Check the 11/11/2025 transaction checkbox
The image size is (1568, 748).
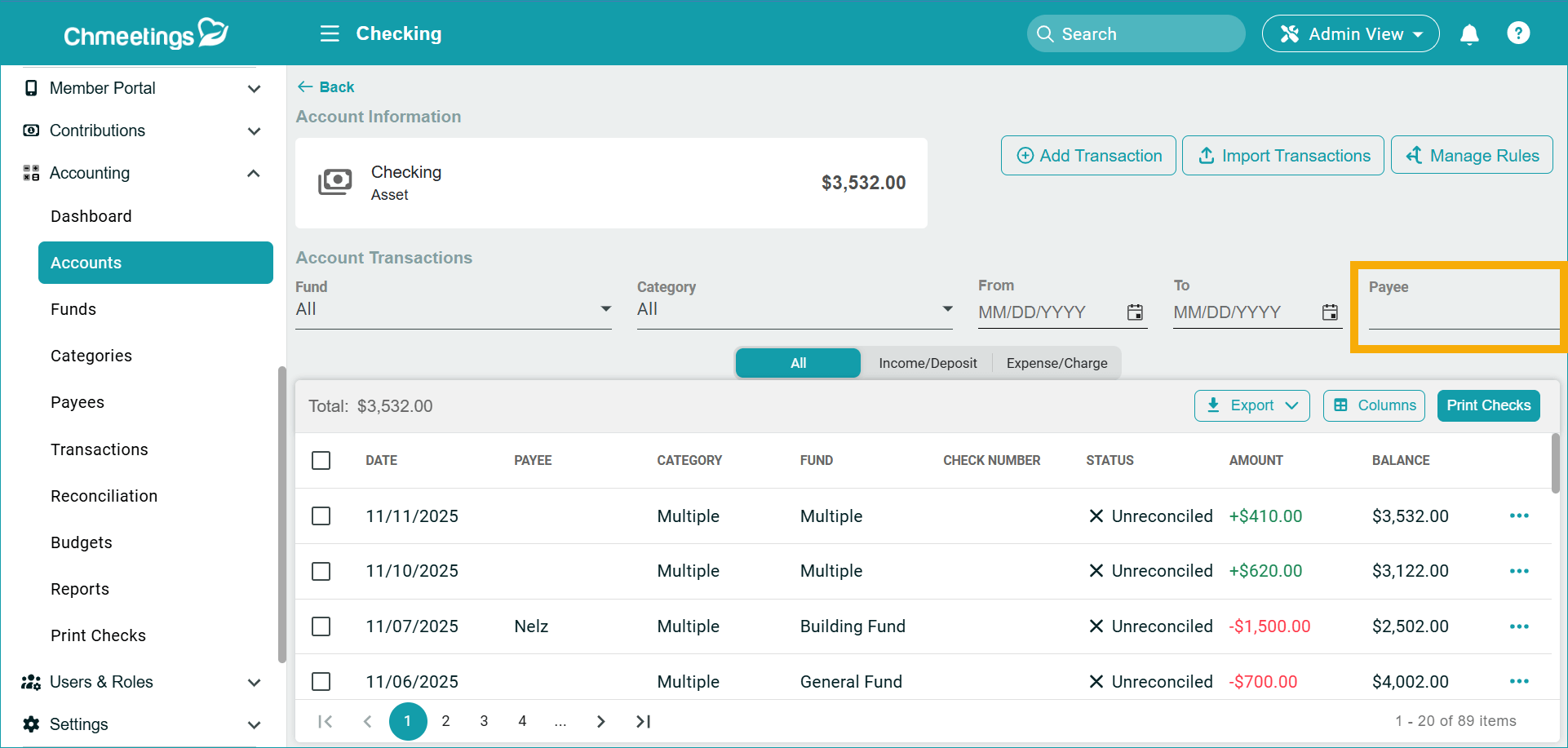[x=321, y=516]
